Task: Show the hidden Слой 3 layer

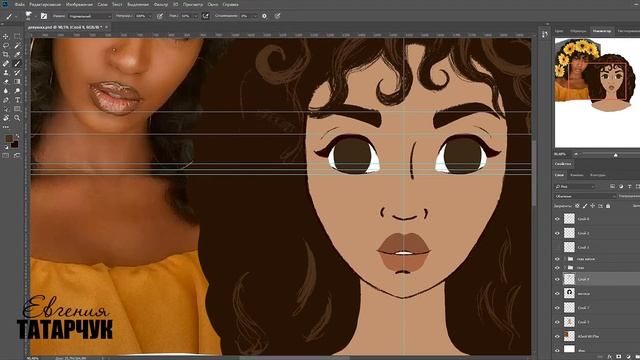Action: pos(557,247)
